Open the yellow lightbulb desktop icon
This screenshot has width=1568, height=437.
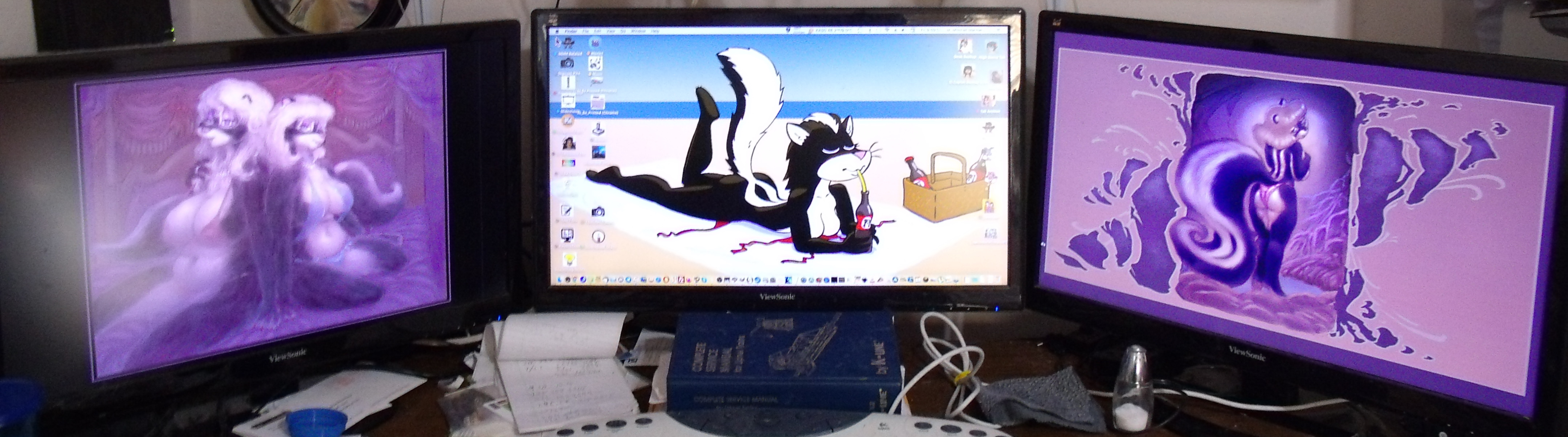point(570,259)
